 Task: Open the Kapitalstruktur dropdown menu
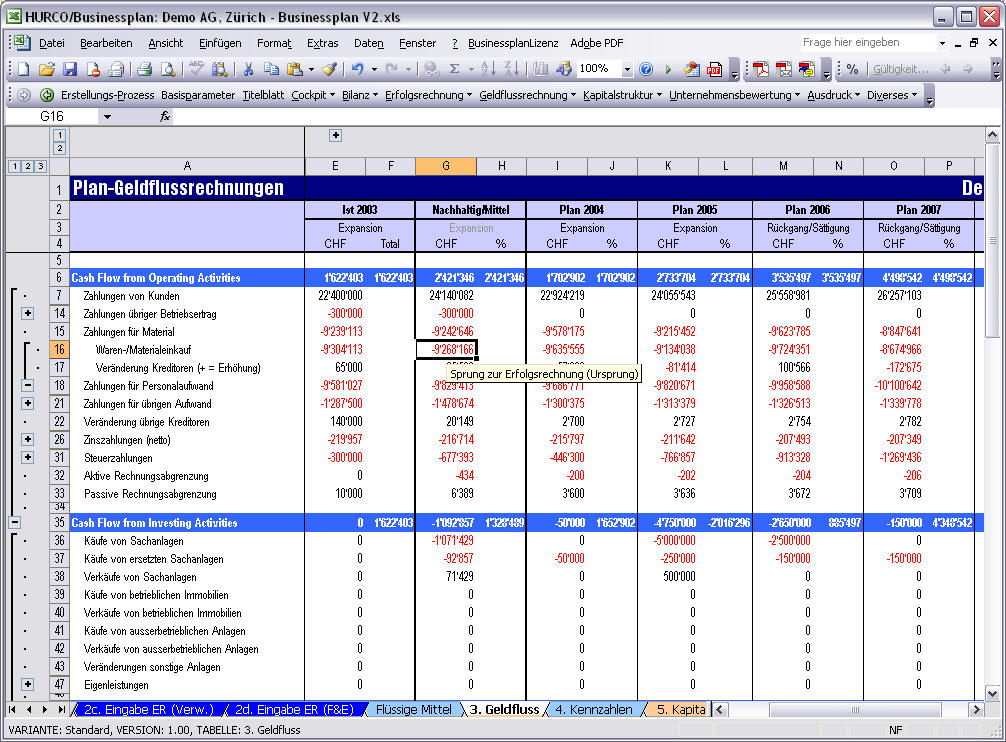click(622, 95)
